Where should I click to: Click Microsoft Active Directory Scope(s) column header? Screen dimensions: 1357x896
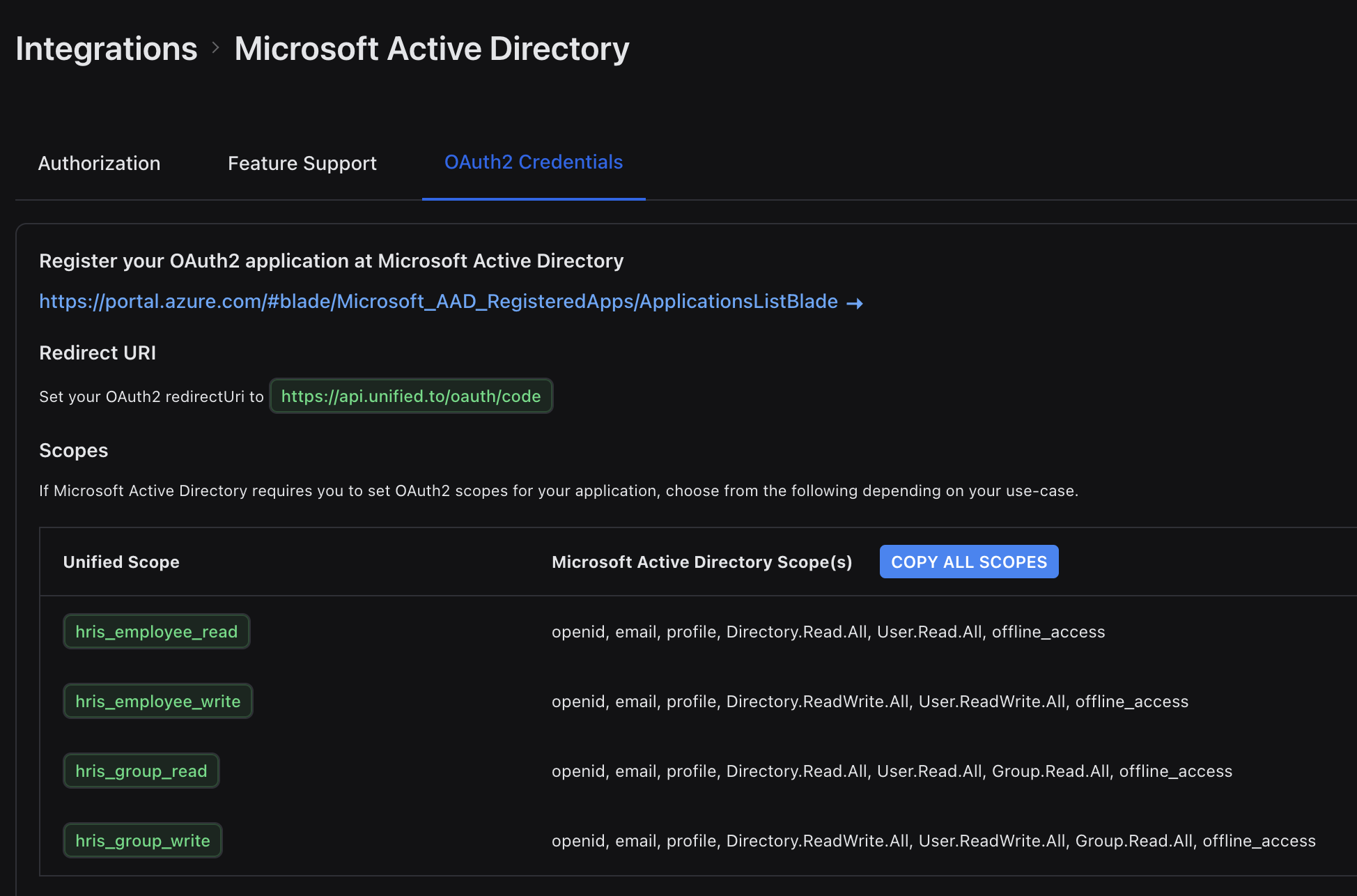coord(701,562)
